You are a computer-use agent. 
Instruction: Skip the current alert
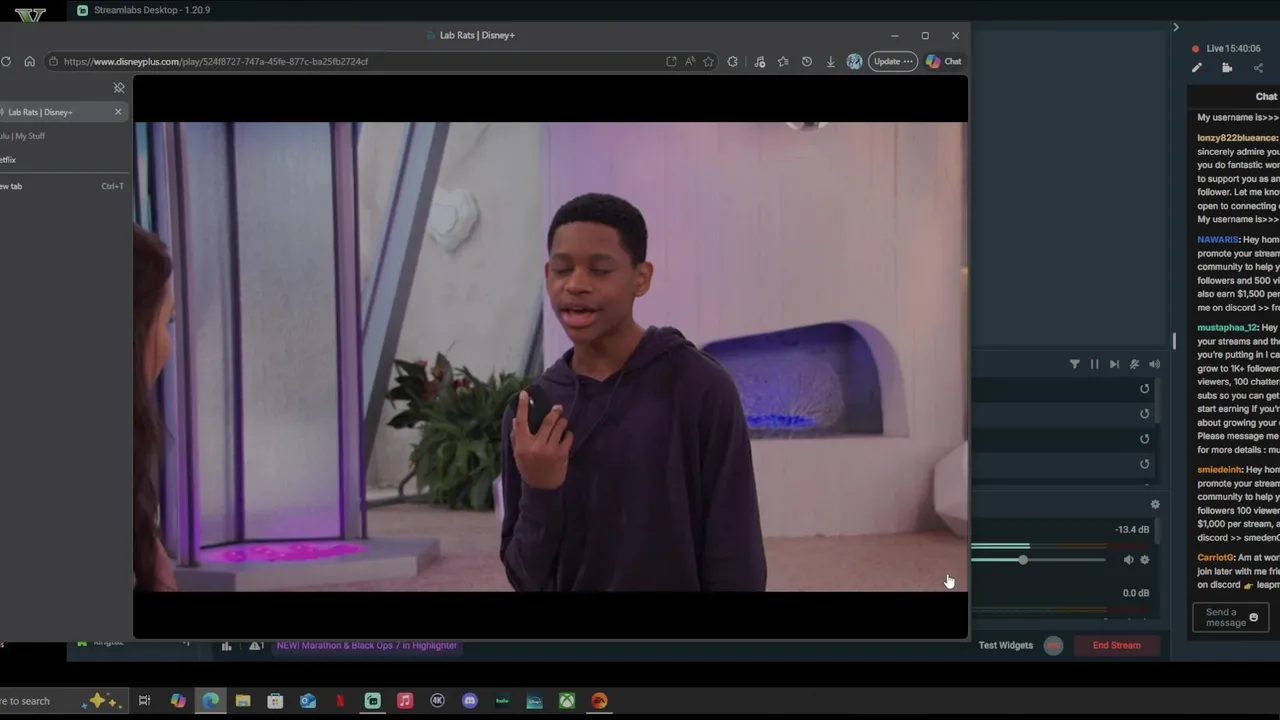(1114, 364)
